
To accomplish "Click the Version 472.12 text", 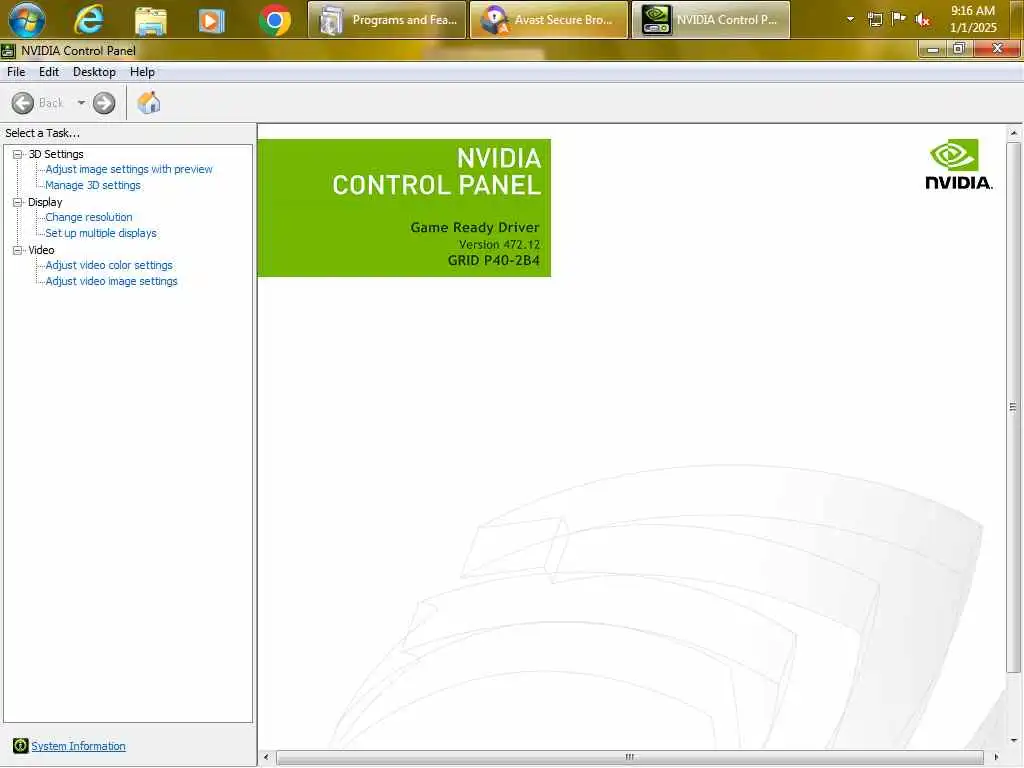I will coord(500,244).
